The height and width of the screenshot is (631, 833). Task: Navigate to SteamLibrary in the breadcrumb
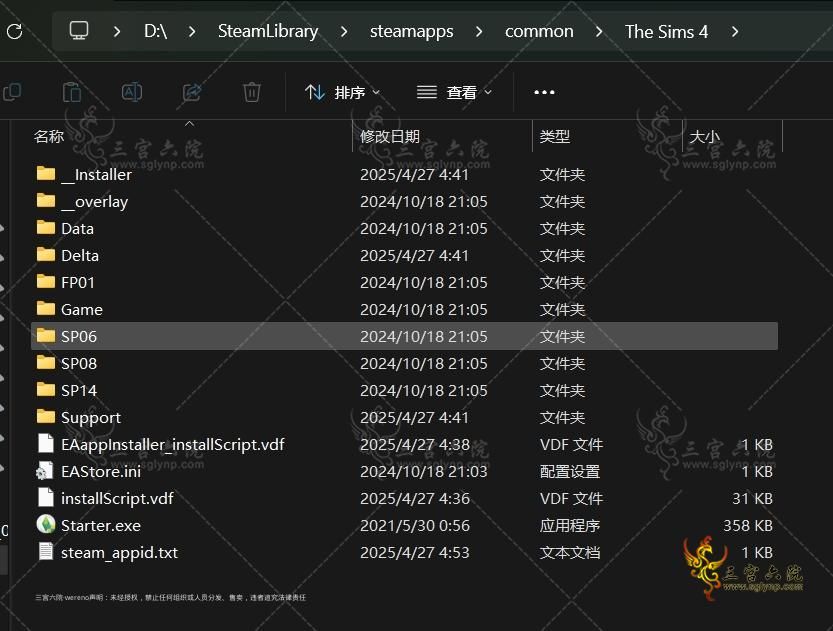268,31
